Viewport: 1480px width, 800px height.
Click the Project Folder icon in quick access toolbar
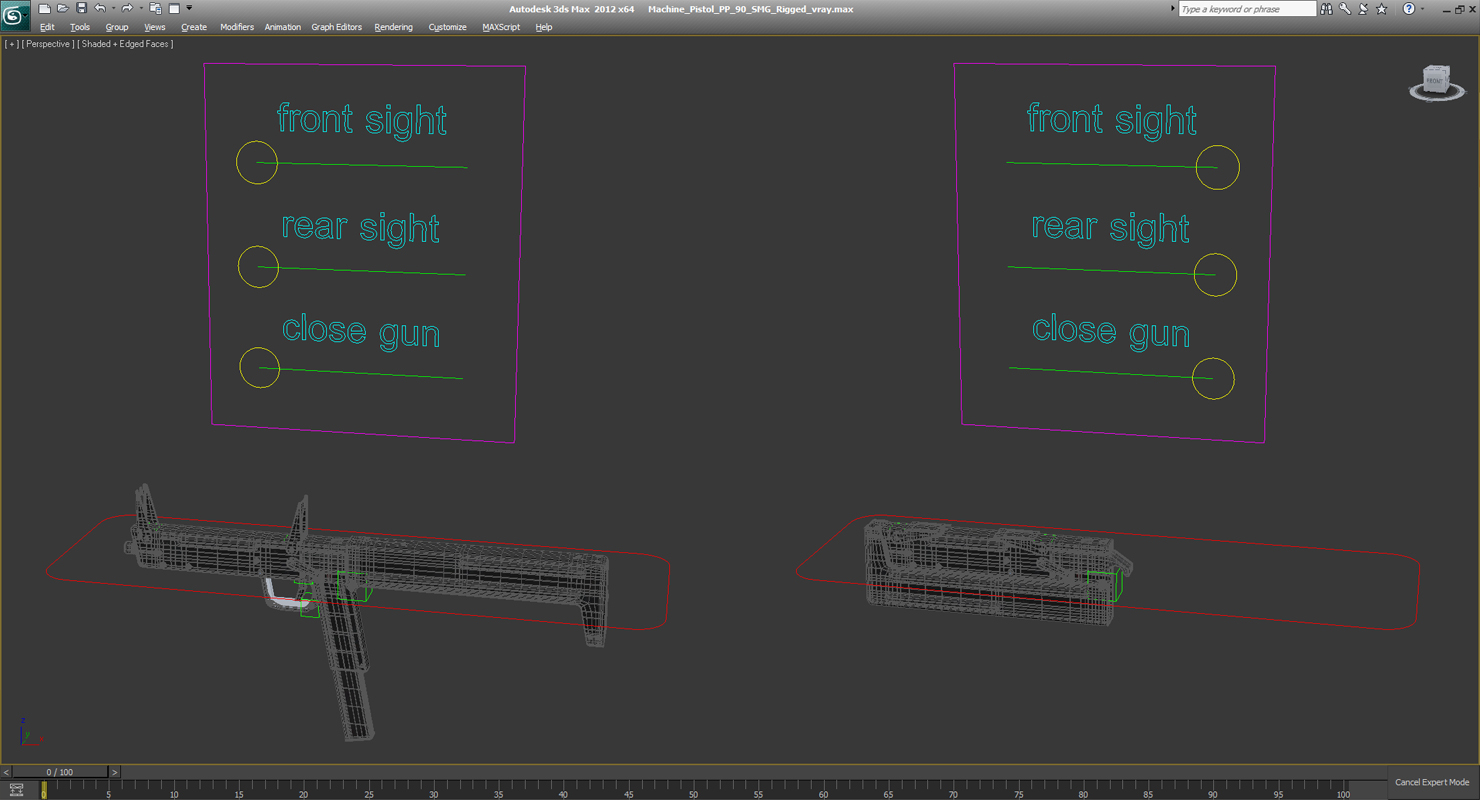click(x=155, y=8)
